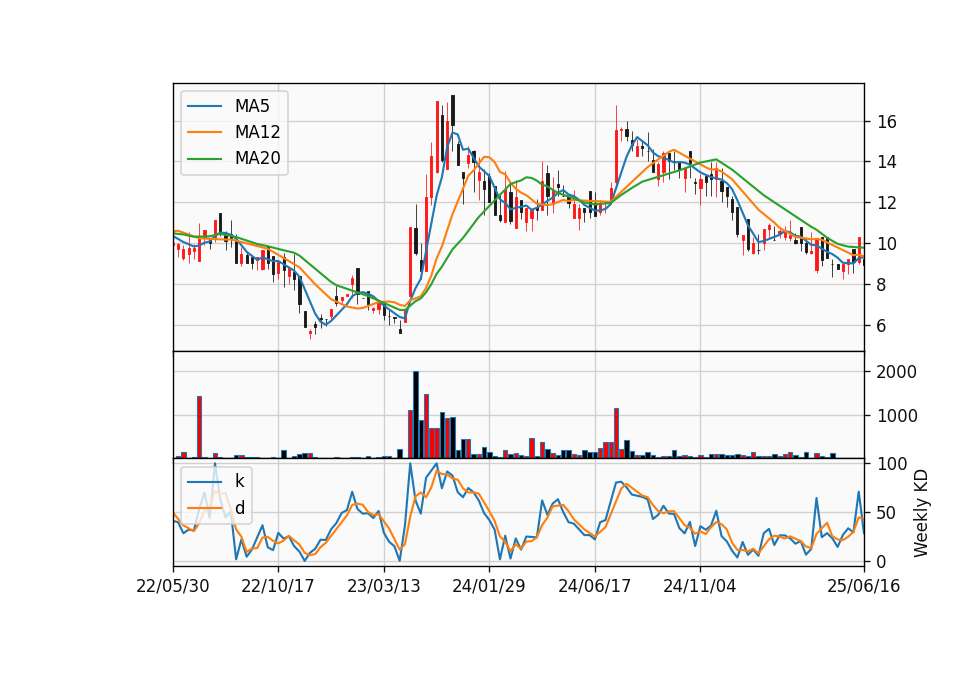Click the d legend label in KD panel
960x690 pixels.
pyautogui.click(x=240, y=508)
